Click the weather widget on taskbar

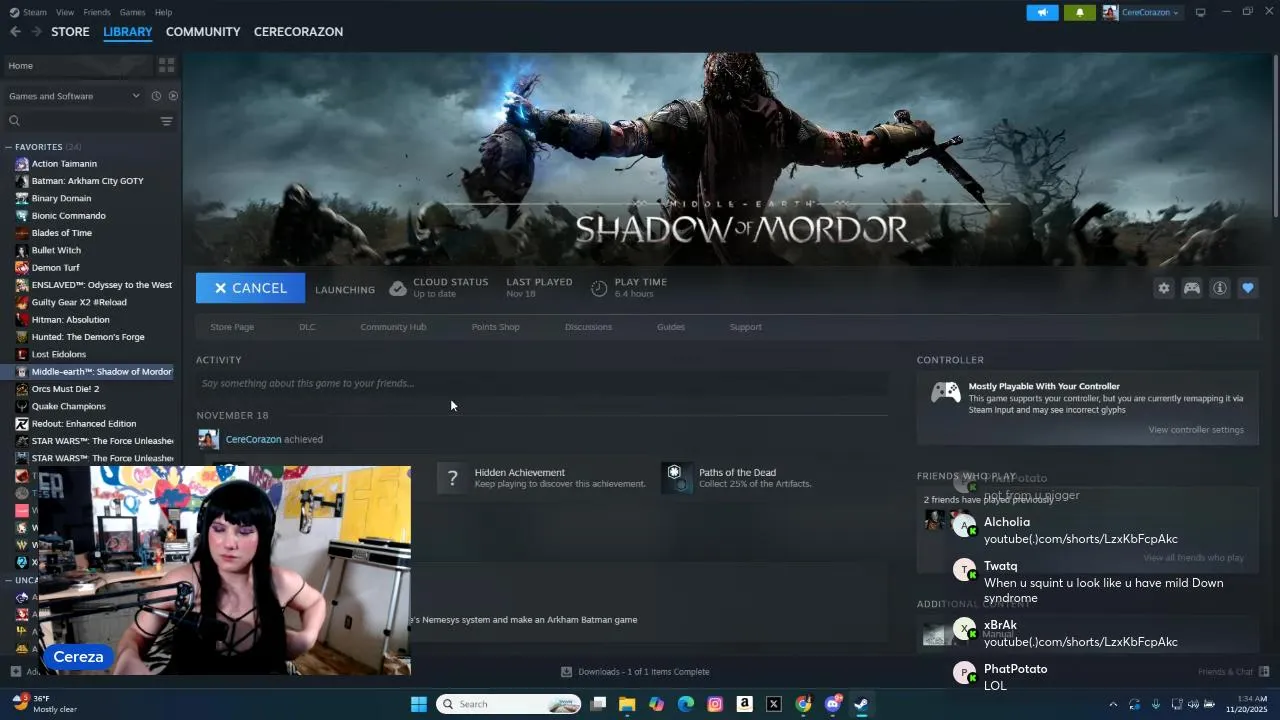point(44,704)
